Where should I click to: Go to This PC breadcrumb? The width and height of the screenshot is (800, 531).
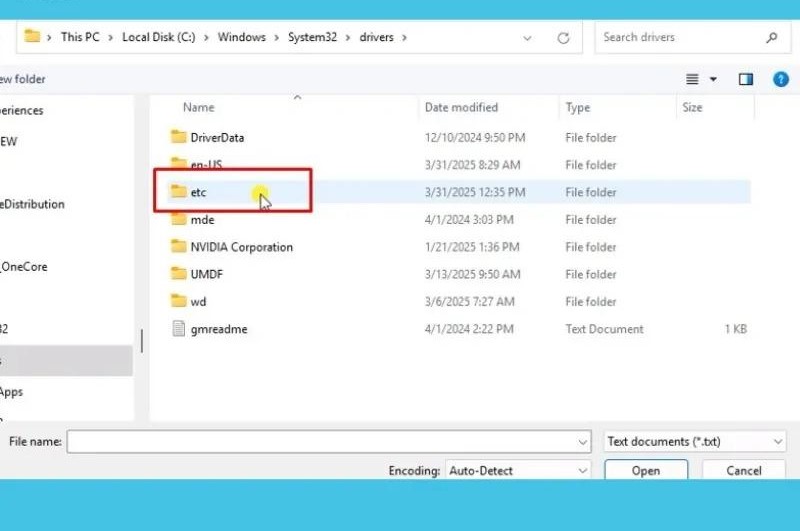point(80,37)
